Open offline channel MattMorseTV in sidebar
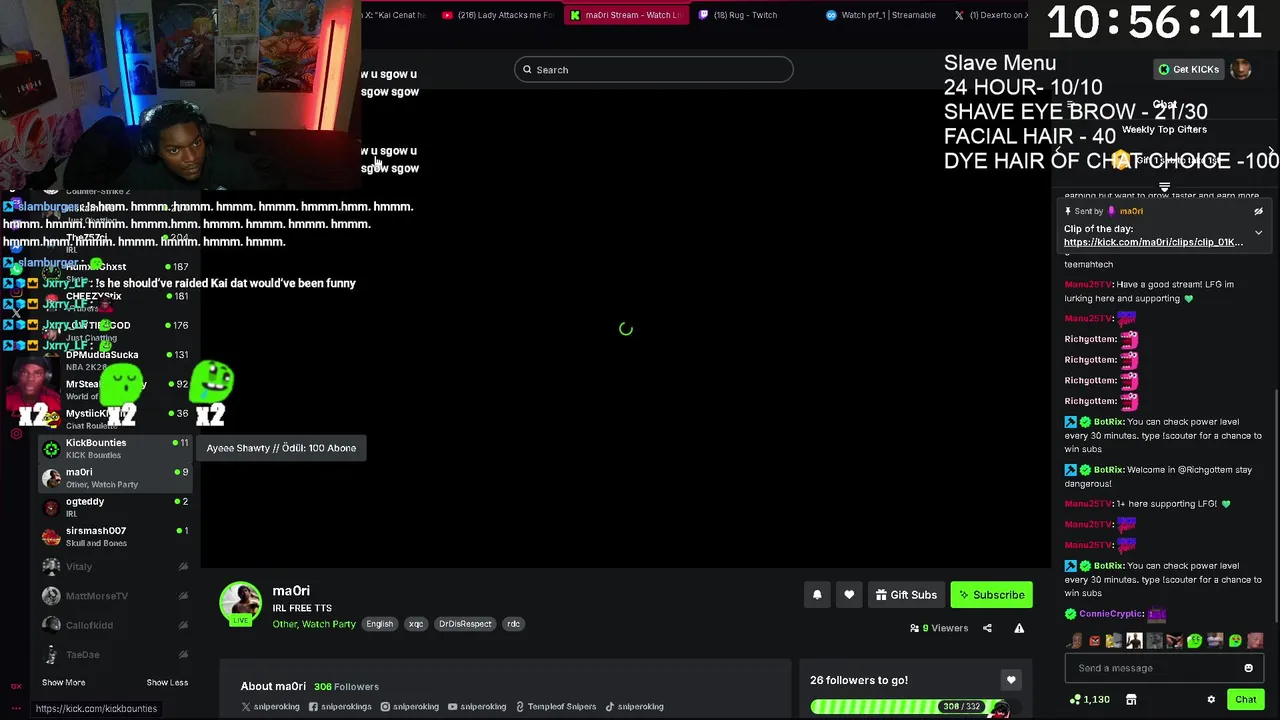This screenshot has width=1280, height=720. pos(115,596)
